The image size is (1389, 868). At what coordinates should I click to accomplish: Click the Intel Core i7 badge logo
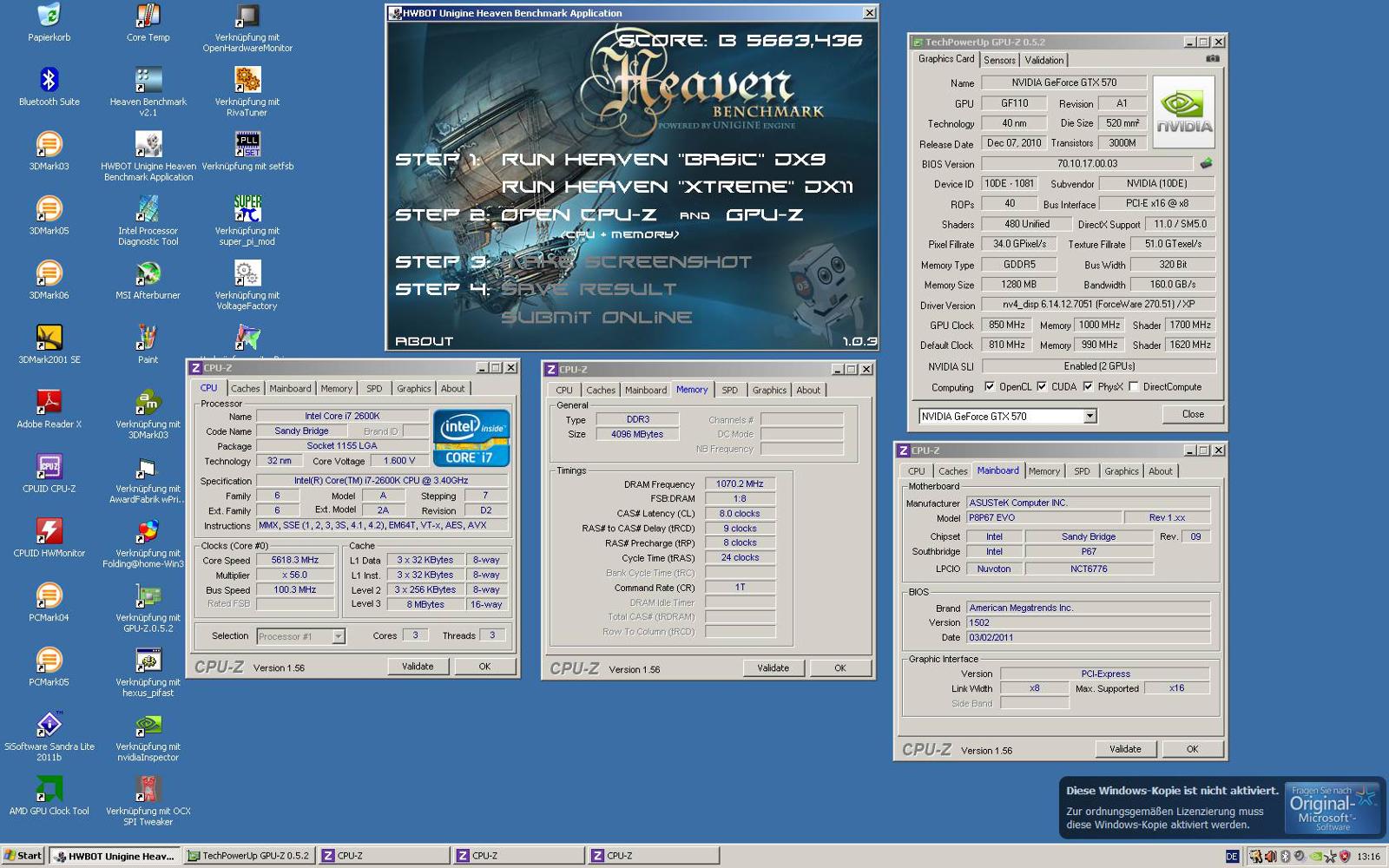coord(471,438)
